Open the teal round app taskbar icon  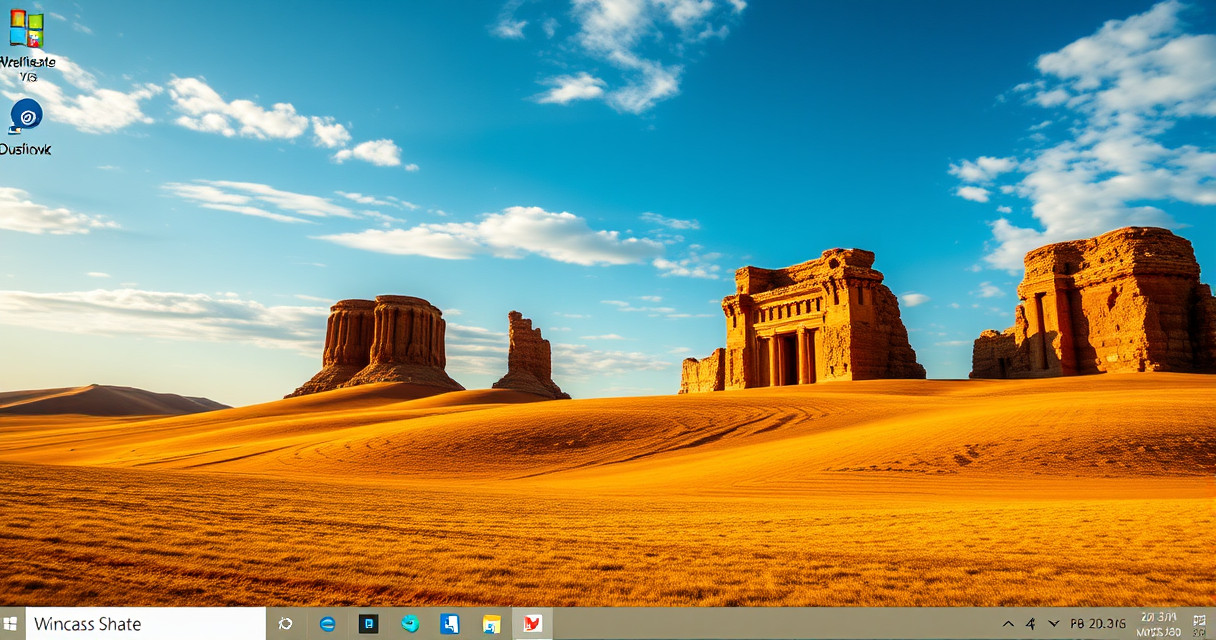410,624
